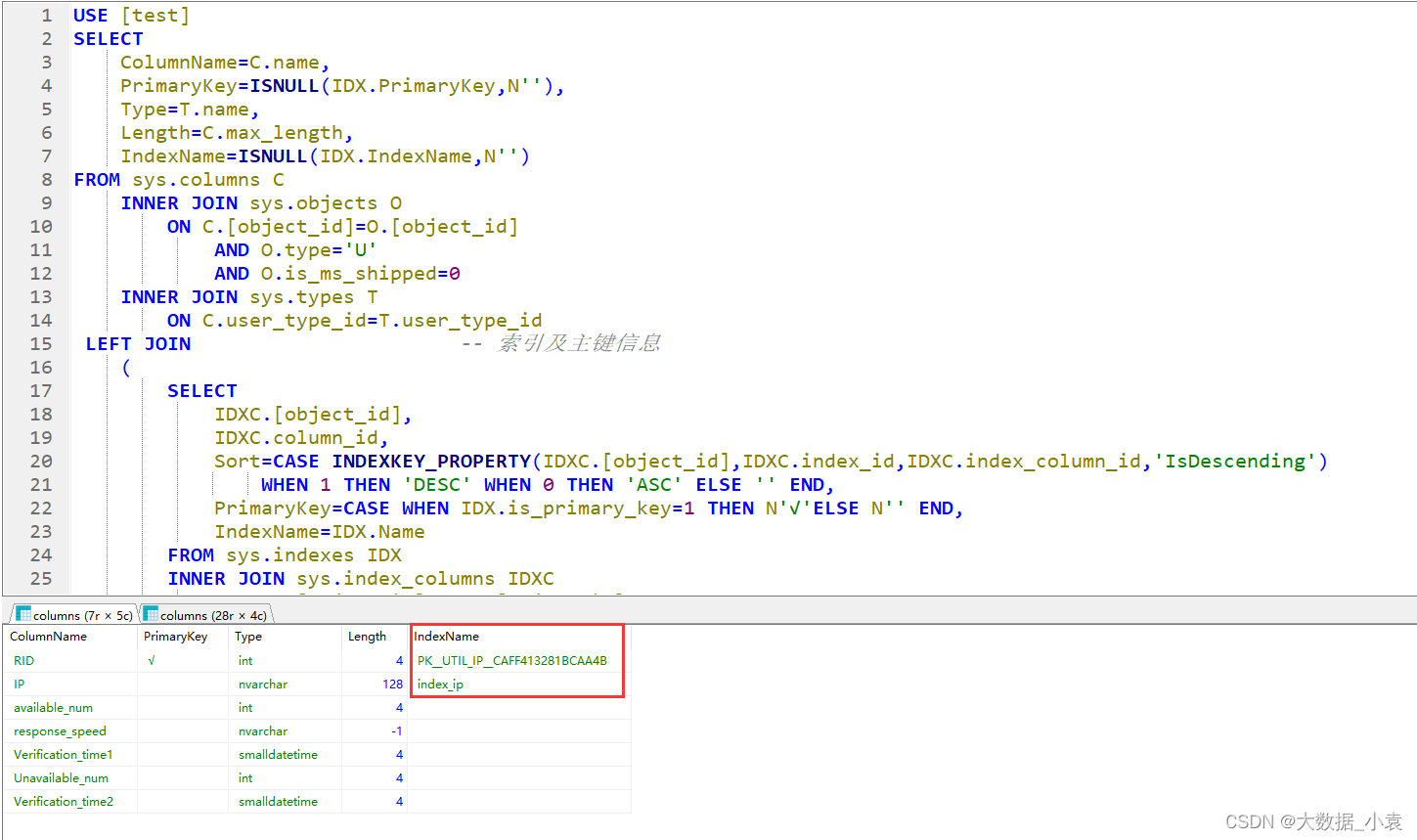Click line number 25 in the gutter
1417x840 pixels.
41,579
